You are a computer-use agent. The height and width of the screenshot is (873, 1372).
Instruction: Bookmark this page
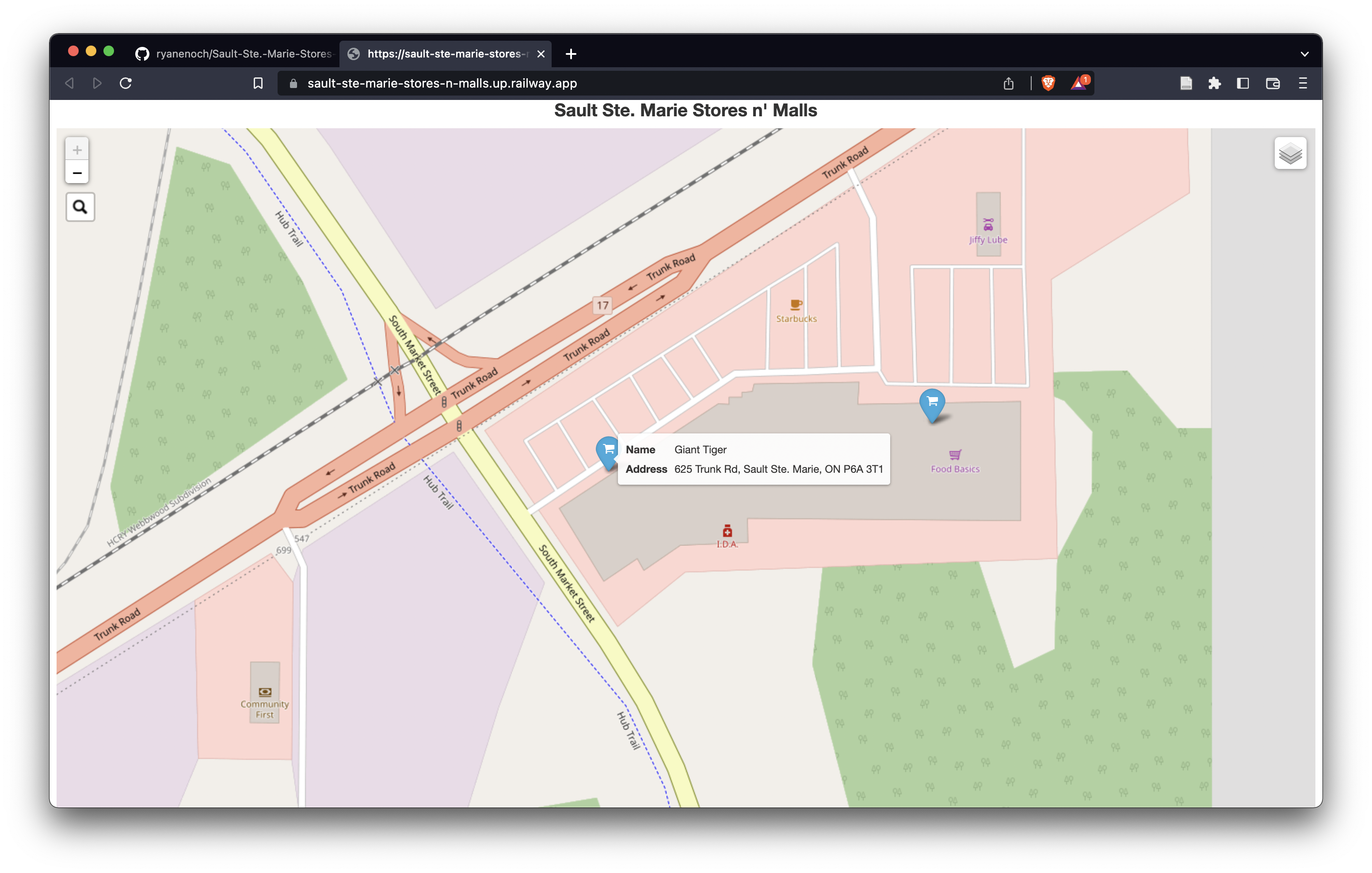[258, 83]
